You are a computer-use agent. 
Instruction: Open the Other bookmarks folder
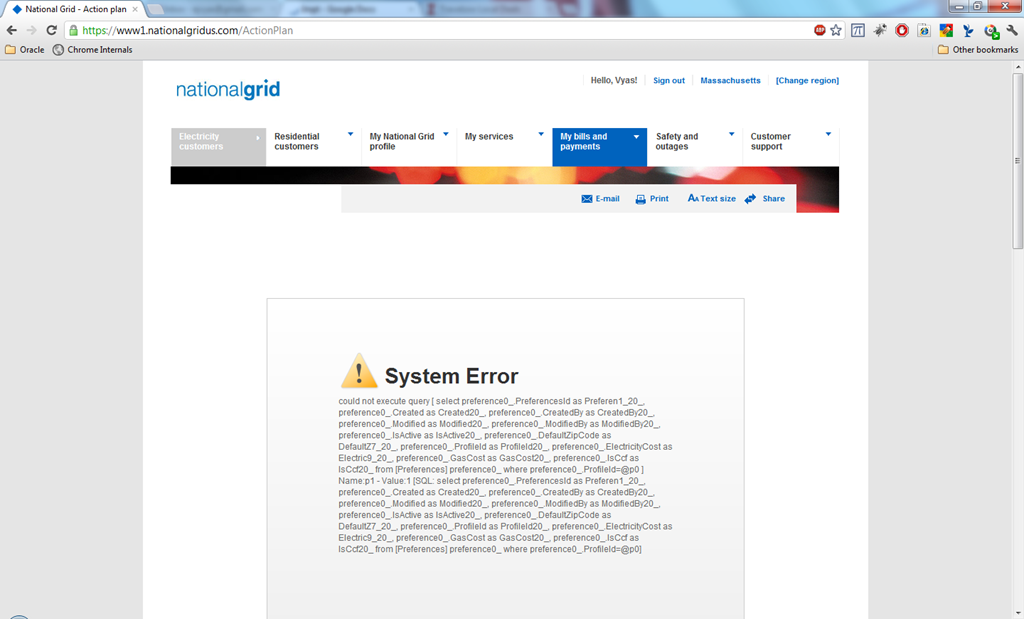(978, 50)
